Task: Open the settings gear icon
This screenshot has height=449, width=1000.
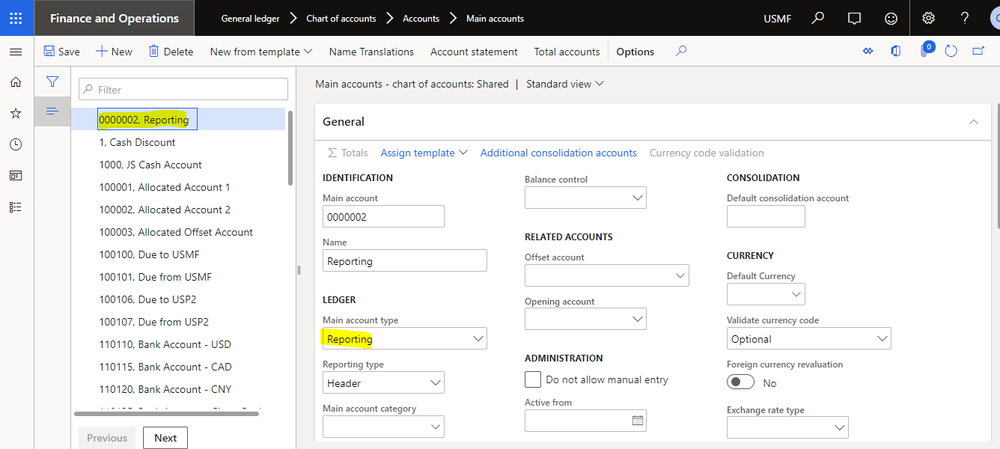Action: tap(928, 18)
